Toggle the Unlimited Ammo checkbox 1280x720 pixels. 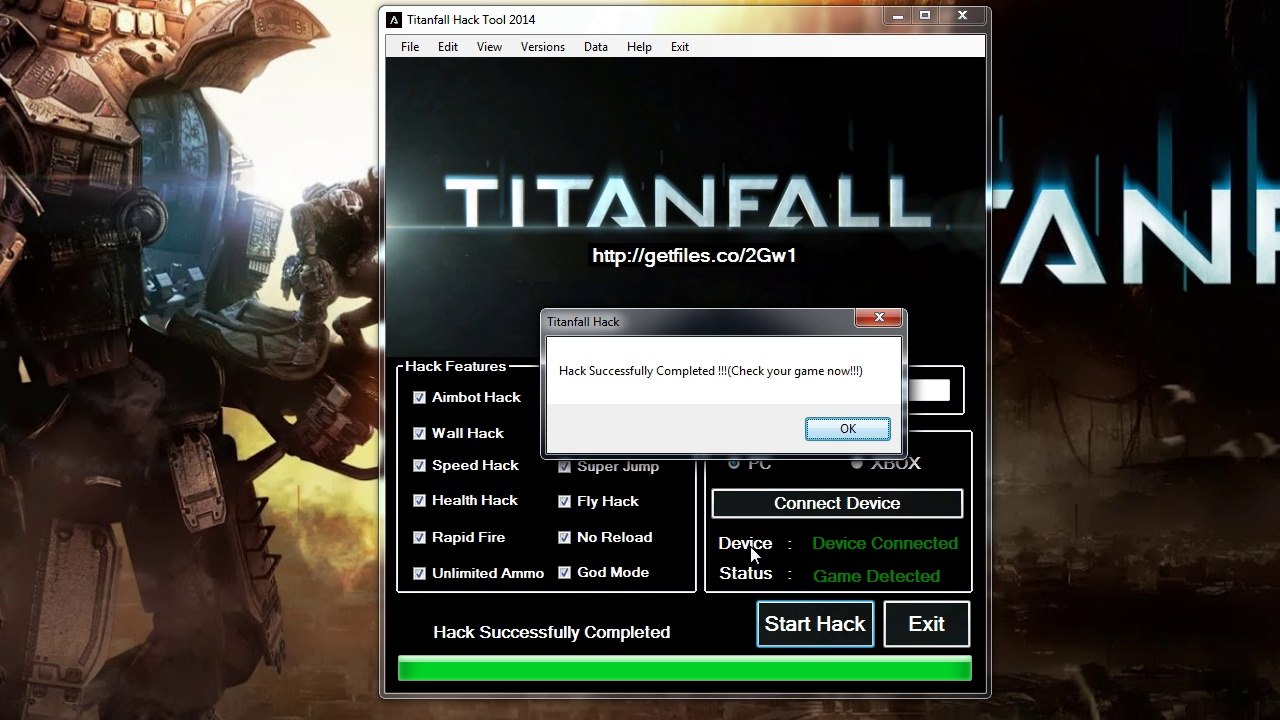click(419, 573)
